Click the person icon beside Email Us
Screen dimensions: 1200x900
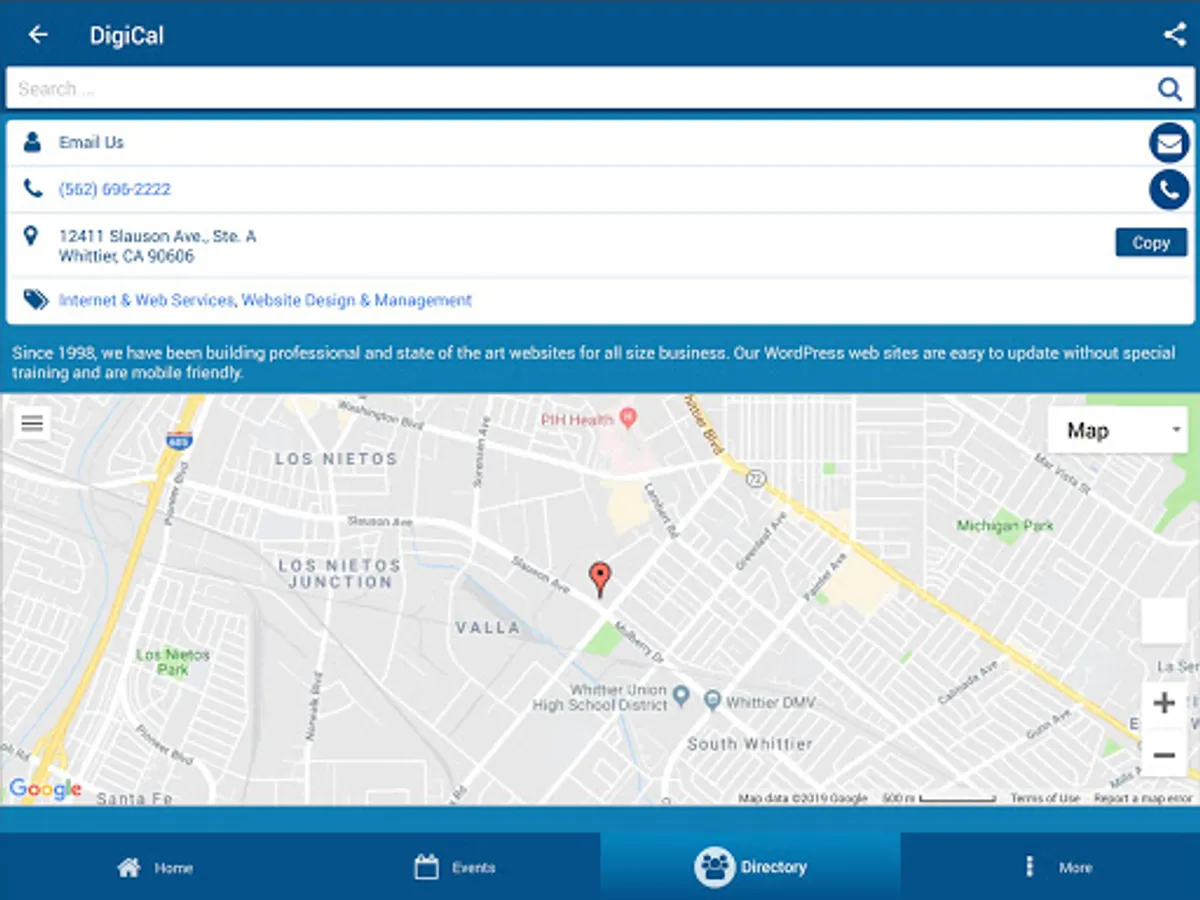33,142
